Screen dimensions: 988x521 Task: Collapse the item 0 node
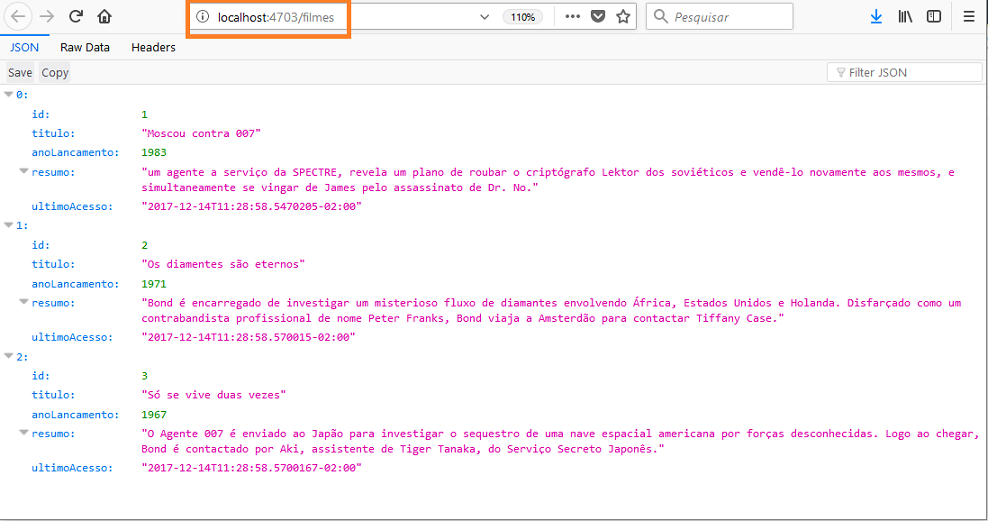(9, 94)
